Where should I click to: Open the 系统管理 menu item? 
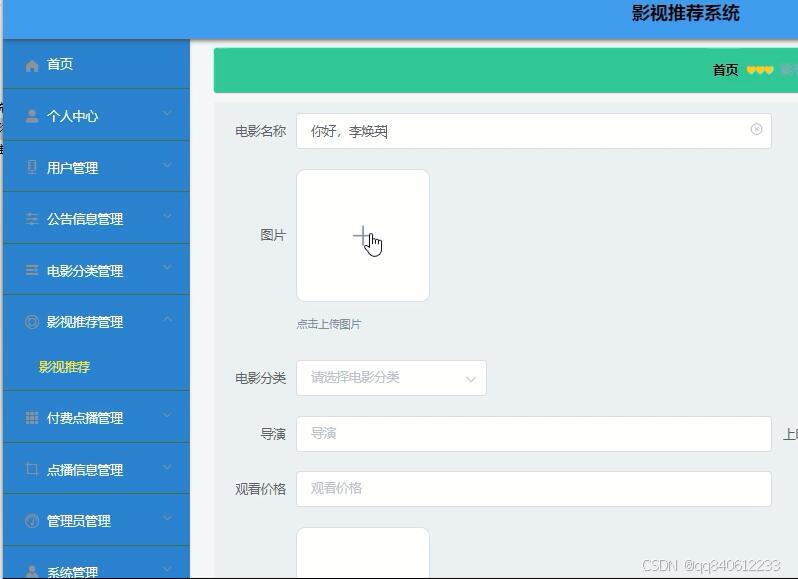96,564
